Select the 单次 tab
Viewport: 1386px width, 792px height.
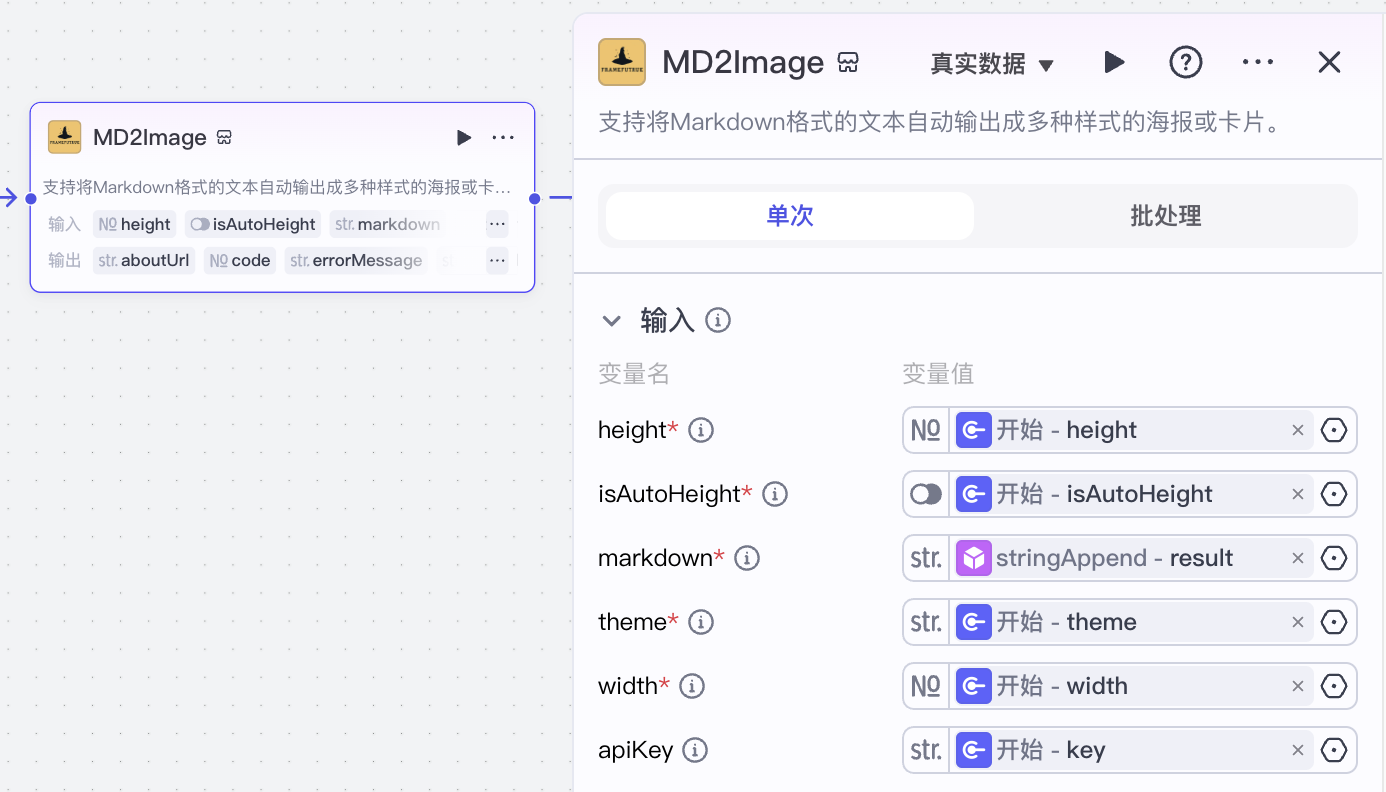[x=788, y=215]
